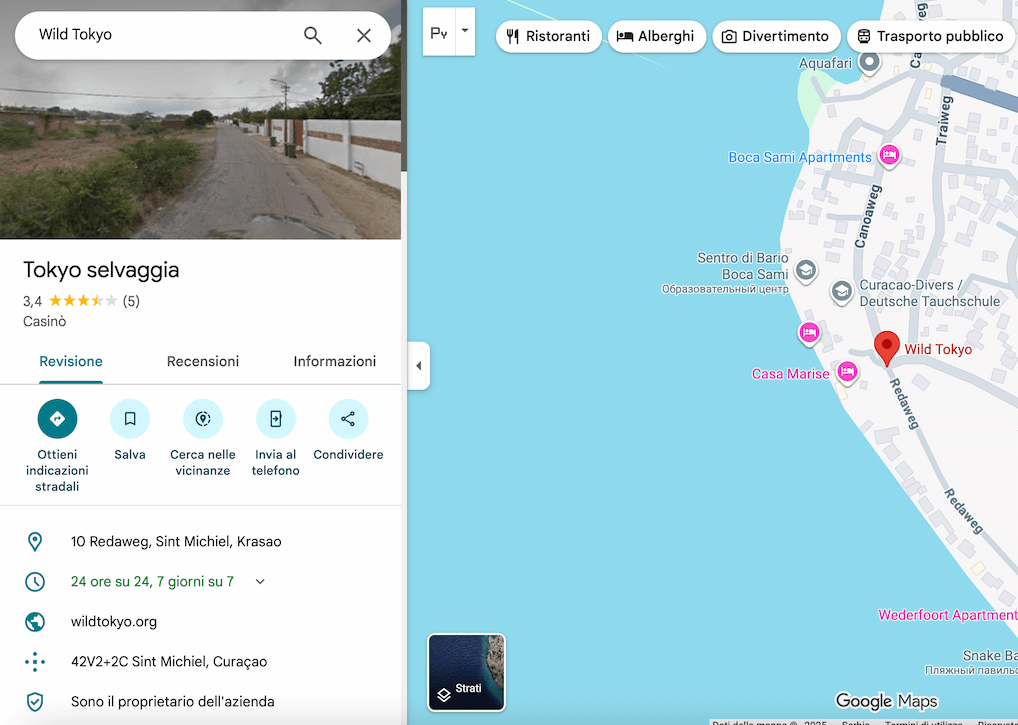This screenshot has height=725, width=1018.
Task: Open the wildtokyo.org website link
Action: pos(114,622)
